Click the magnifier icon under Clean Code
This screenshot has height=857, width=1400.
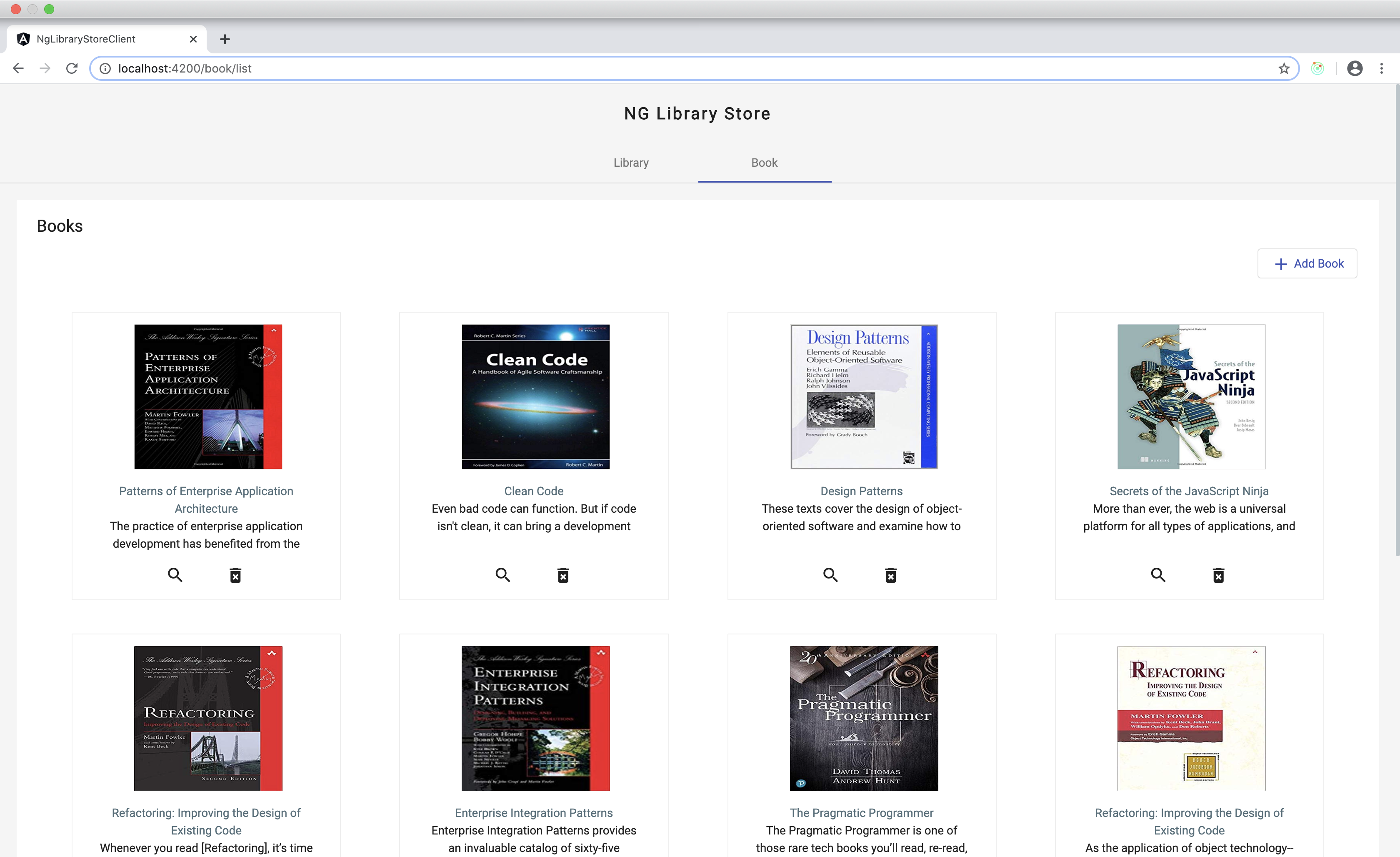coord(503,575)
